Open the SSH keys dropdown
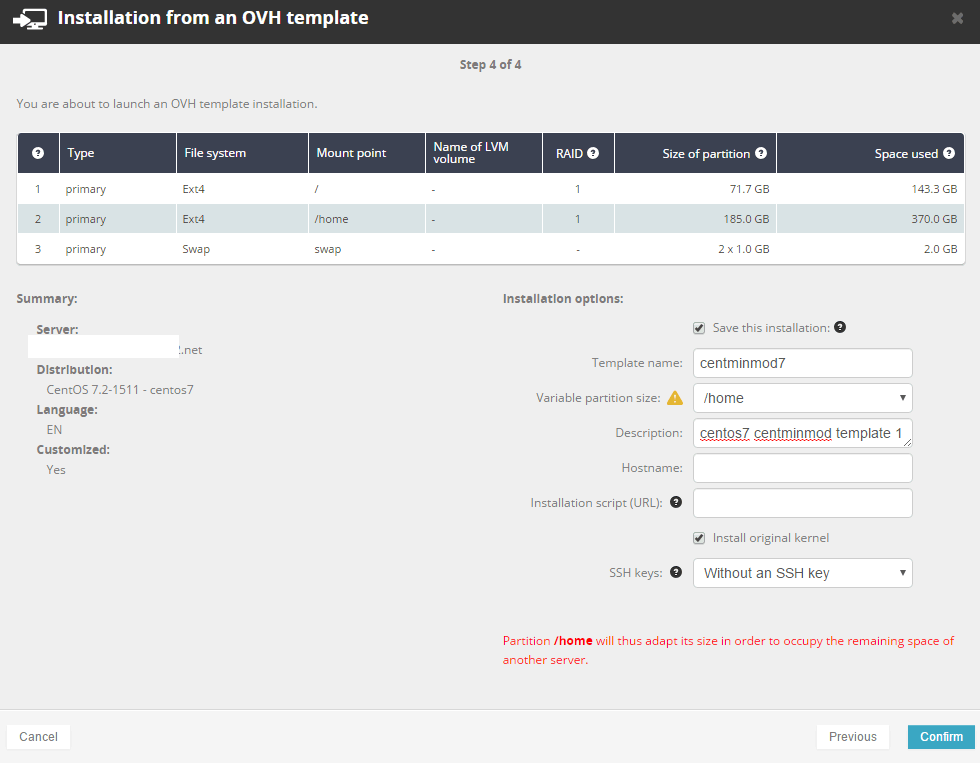Viewport: 980px width, 763px height. (x=802, y=573)
